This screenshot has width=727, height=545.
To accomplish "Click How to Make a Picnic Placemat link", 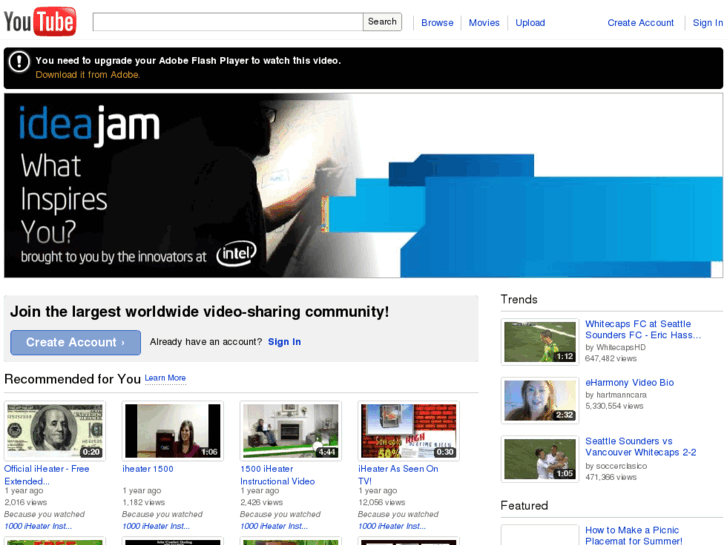I will coord(633,535).
